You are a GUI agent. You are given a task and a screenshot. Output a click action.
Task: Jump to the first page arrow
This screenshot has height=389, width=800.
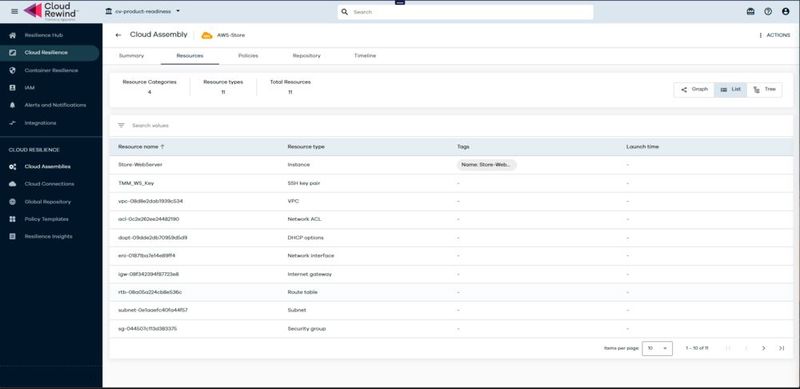point(728,348)
